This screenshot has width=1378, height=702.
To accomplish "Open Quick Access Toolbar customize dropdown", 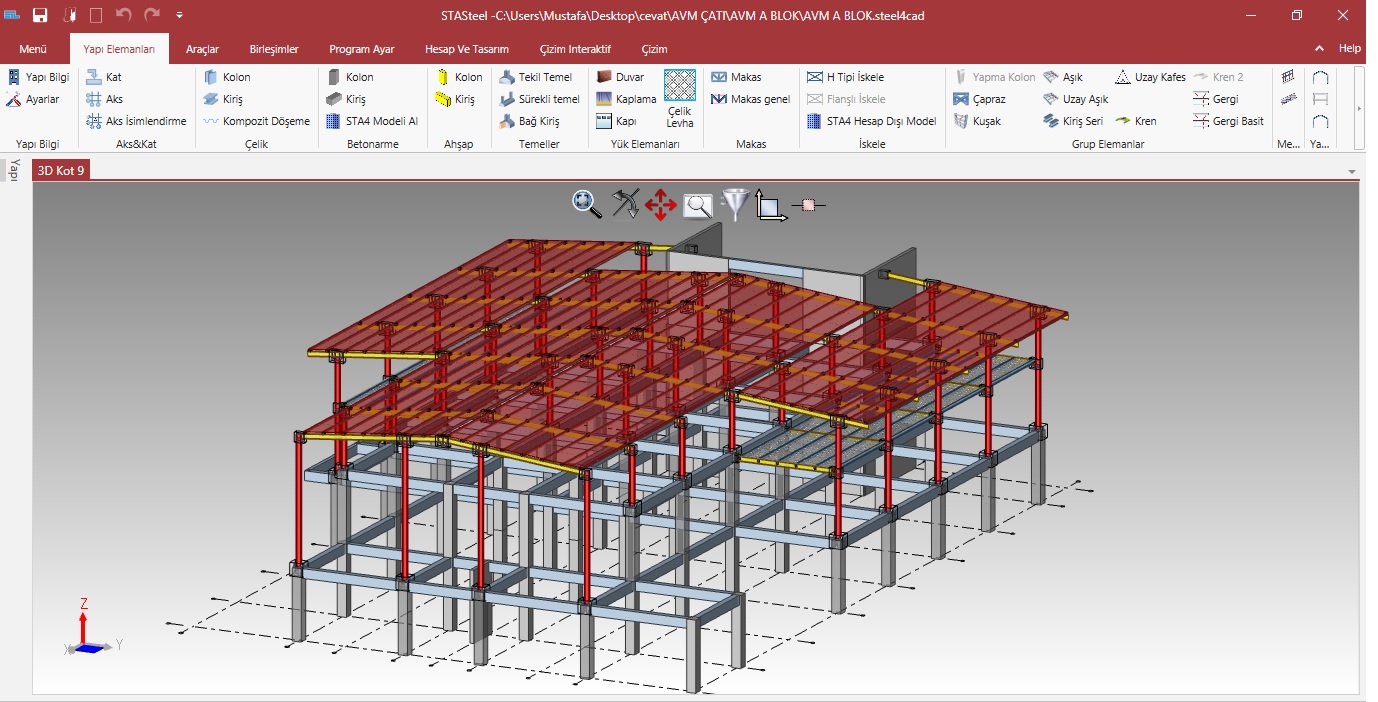I will click(x=179, y=15).
